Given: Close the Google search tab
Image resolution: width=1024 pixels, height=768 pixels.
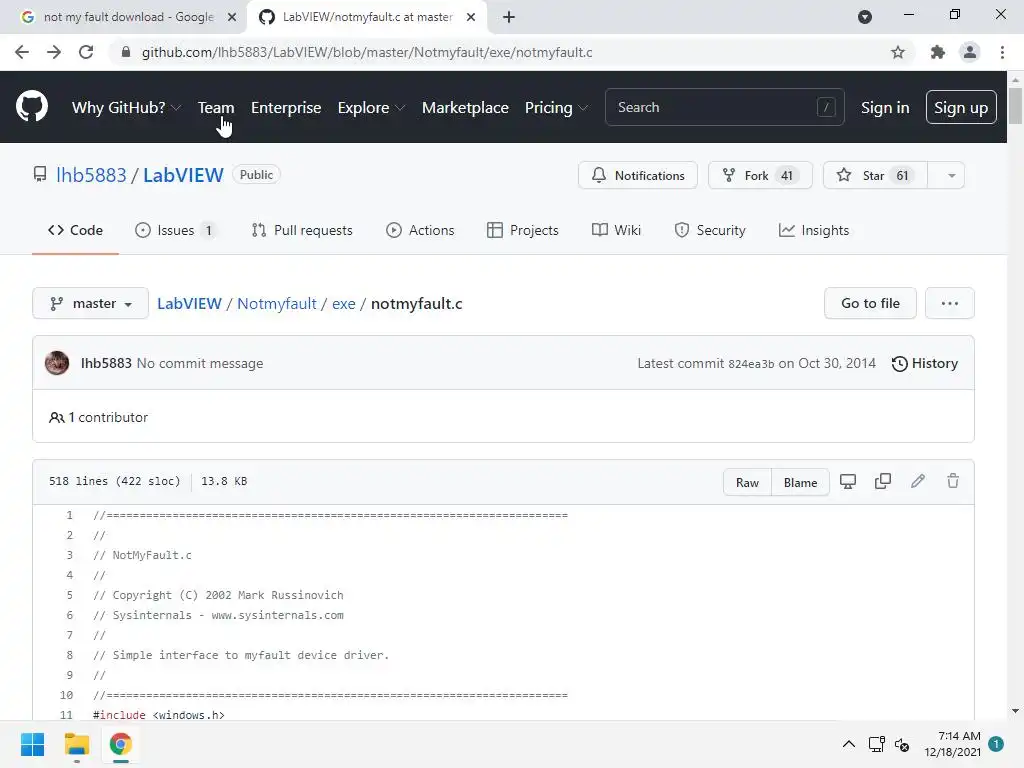Looking at the screenshot, I should point(232,17).
